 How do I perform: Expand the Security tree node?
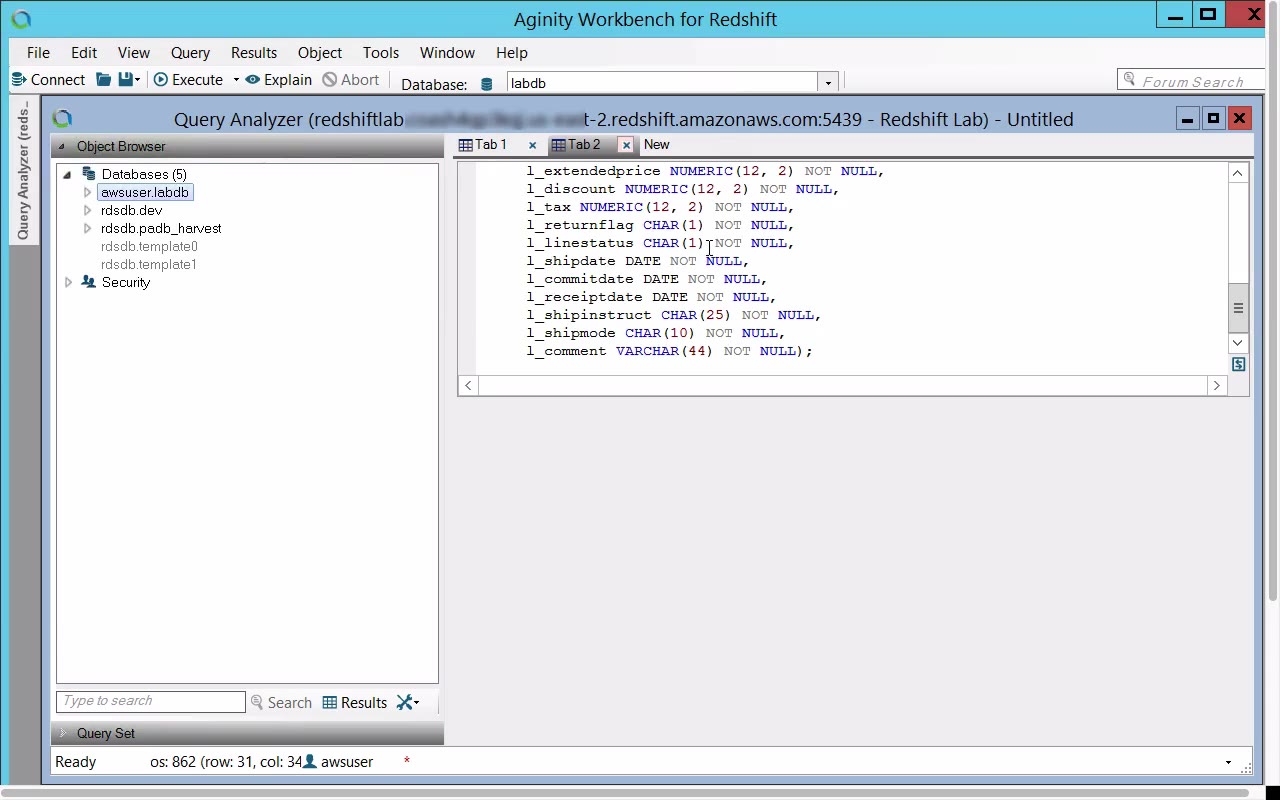click(x=68, y=282)
